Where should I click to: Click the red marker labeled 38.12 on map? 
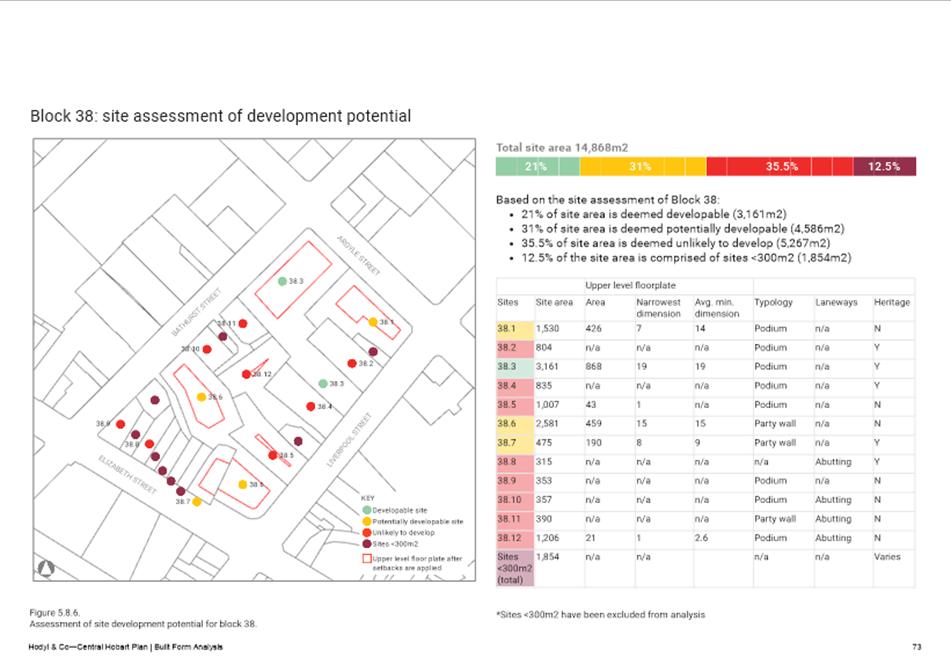pos(246,374)
